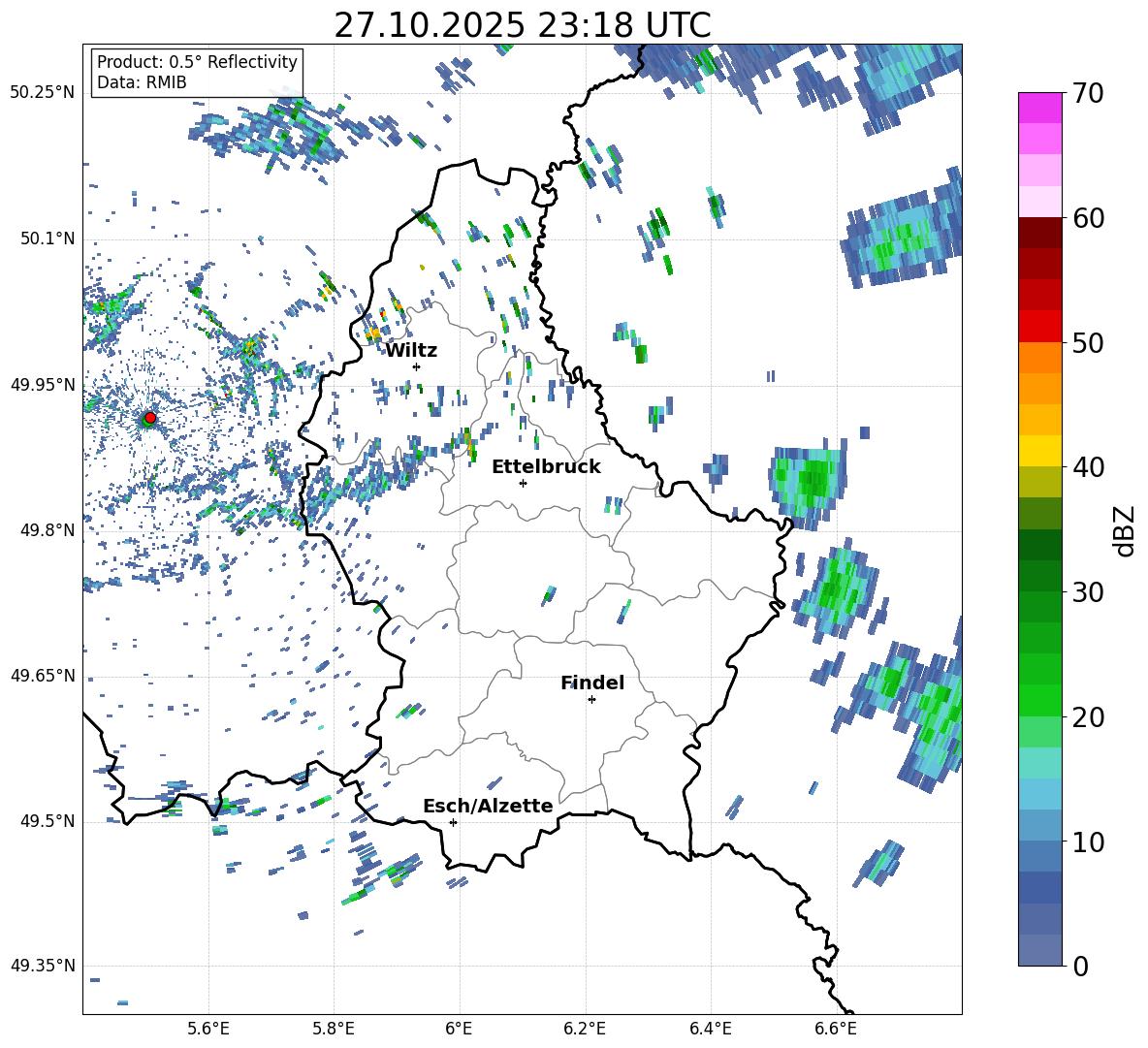Click the yellow colorbar segment above 40

click(x=1039, y=451)
